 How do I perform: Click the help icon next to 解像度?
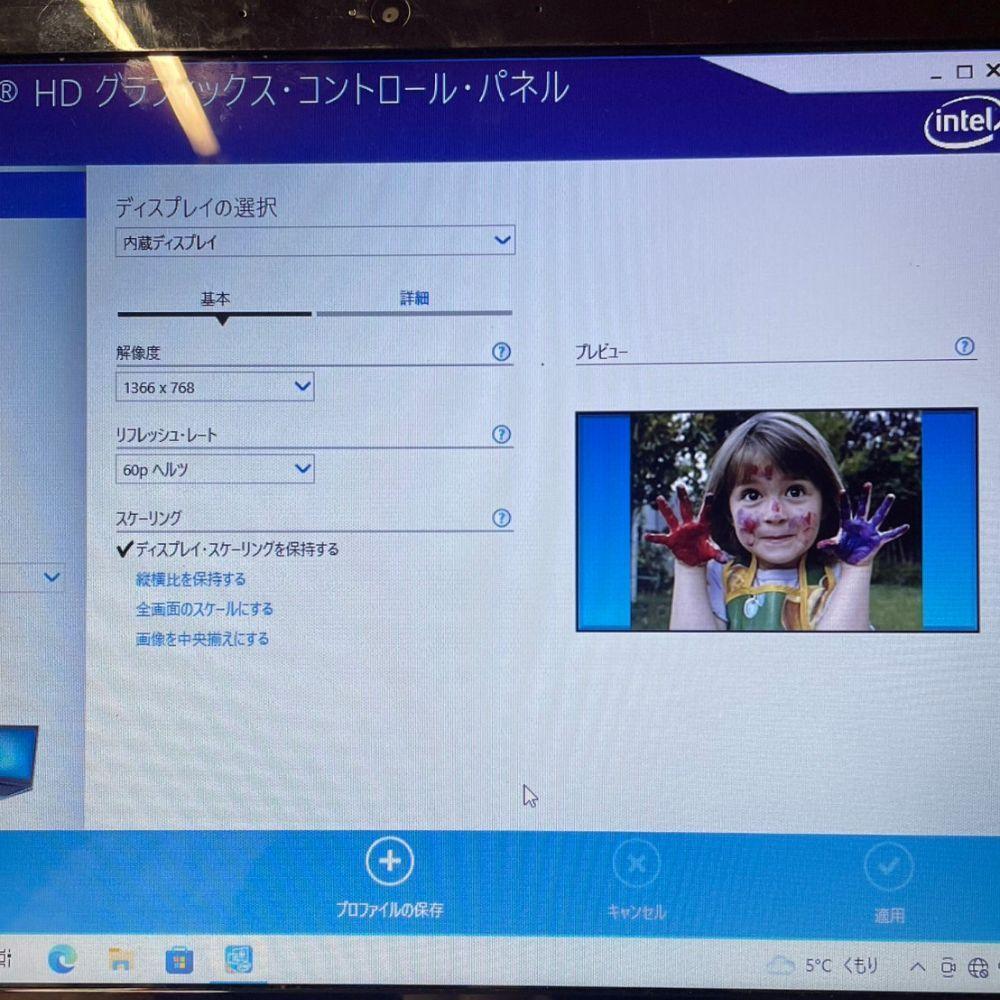(501, 351)
